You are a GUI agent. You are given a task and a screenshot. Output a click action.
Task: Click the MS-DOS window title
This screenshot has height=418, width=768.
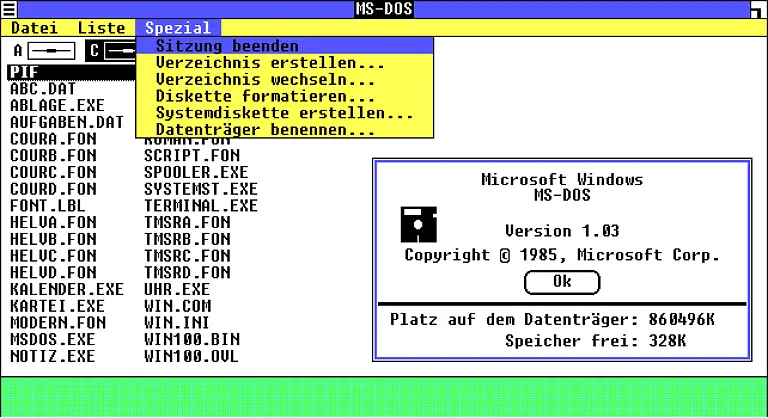384,9
